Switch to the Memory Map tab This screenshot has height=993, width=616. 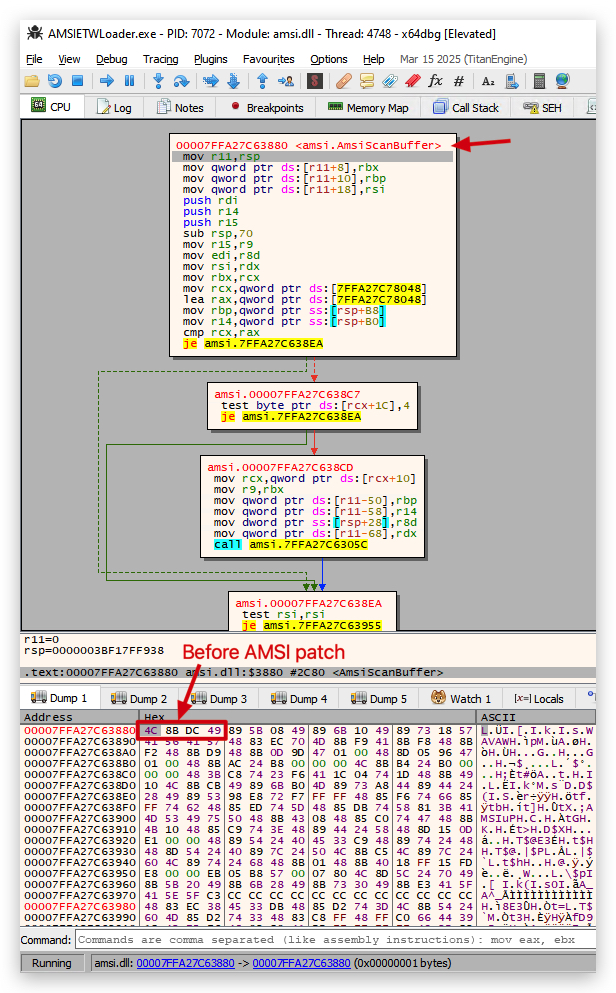tap(368, 108)
